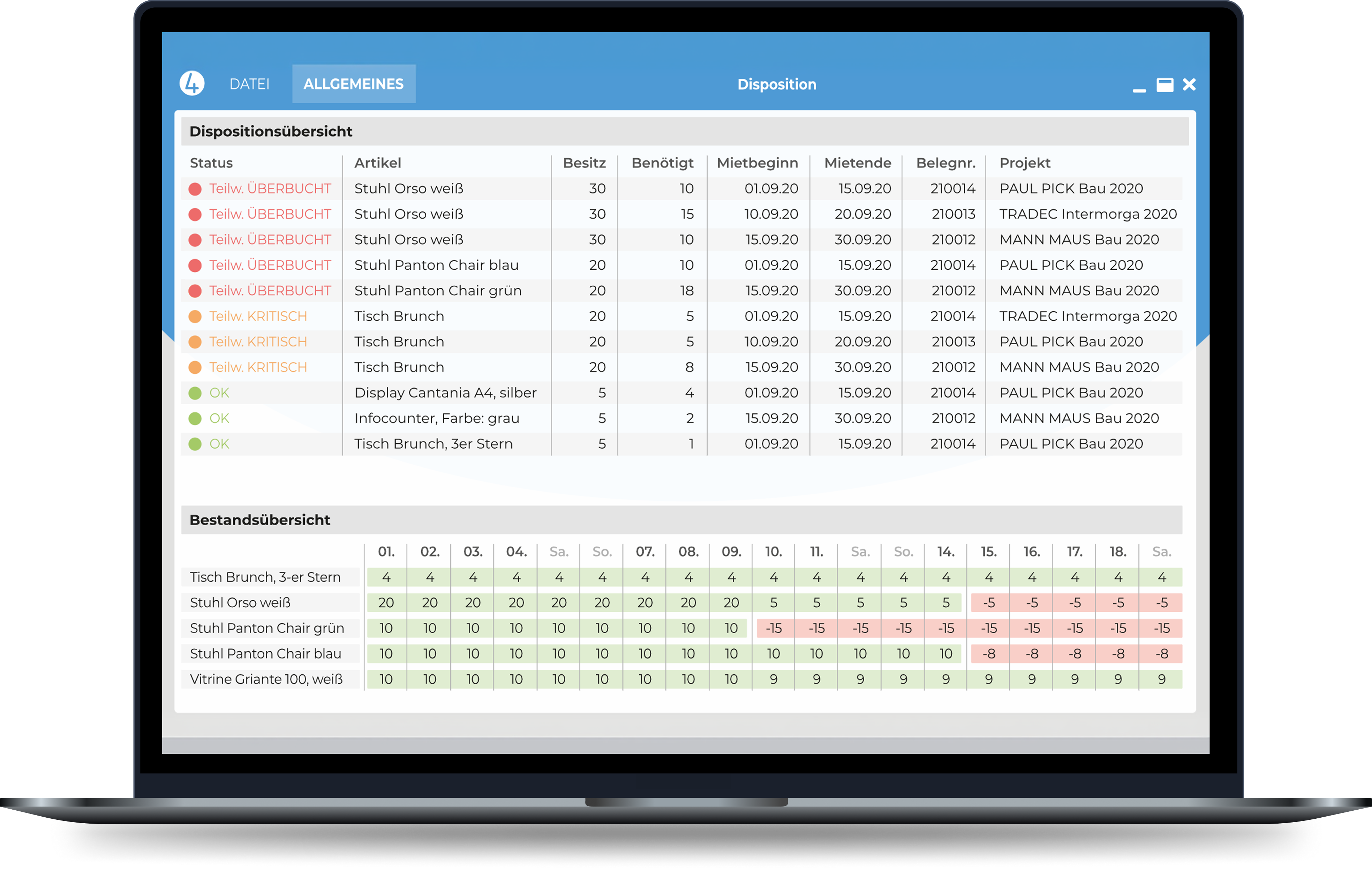Open project TRADEC Intermorga 2020 in belegnr. 210013 row
The width and height of the screenshot is (1372, 870).
click(x=1088, y=214)
